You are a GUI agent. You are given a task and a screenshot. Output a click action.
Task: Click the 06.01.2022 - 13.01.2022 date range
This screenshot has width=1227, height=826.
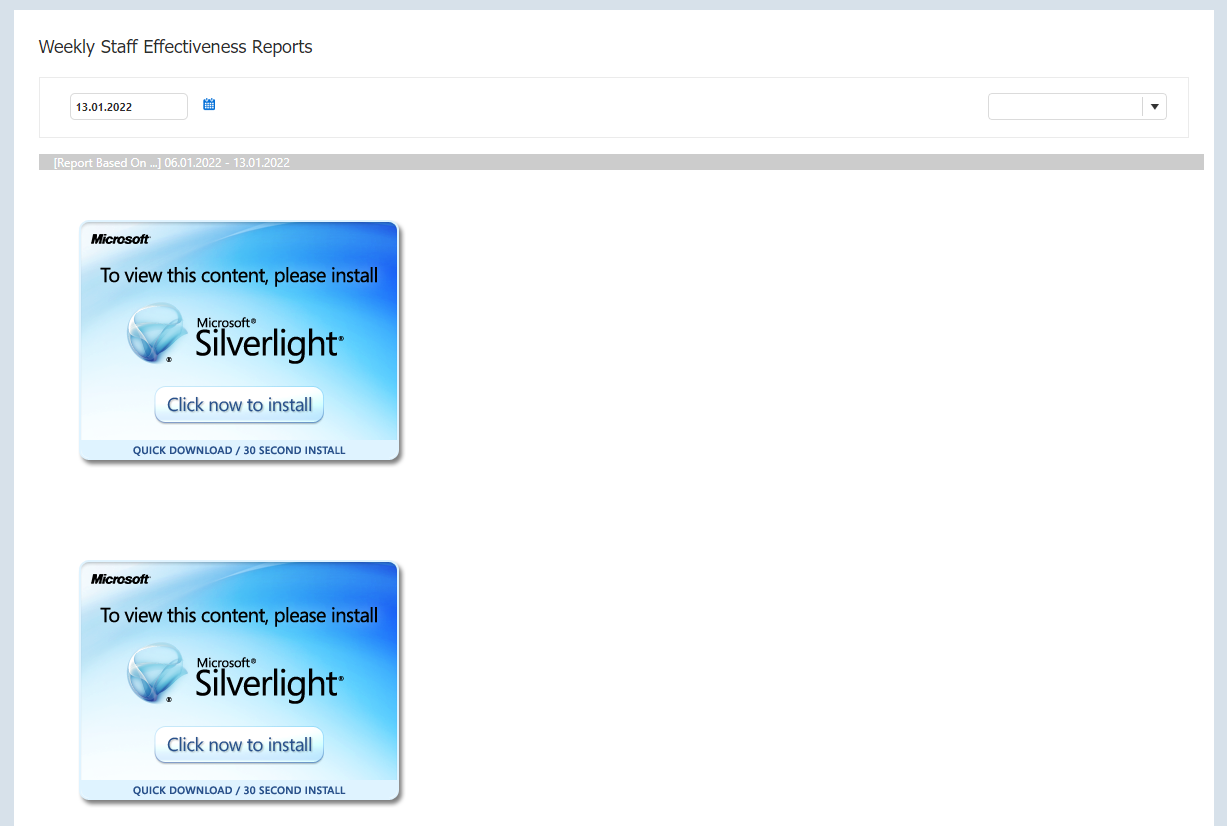point(227,162)
